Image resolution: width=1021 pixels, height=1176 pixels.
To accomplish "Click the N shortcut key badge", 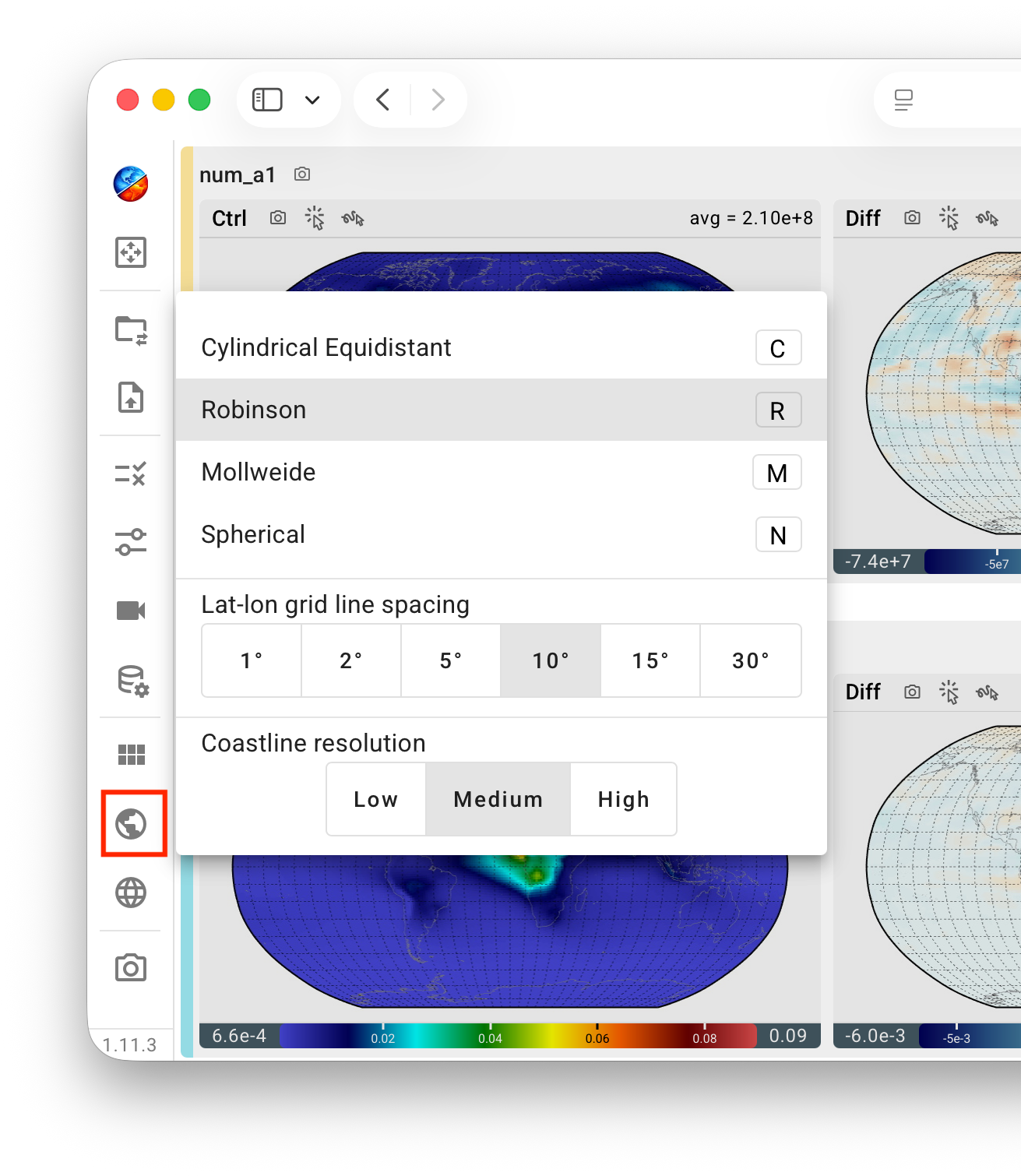I will pyautogui.click(x=779, y=534).
